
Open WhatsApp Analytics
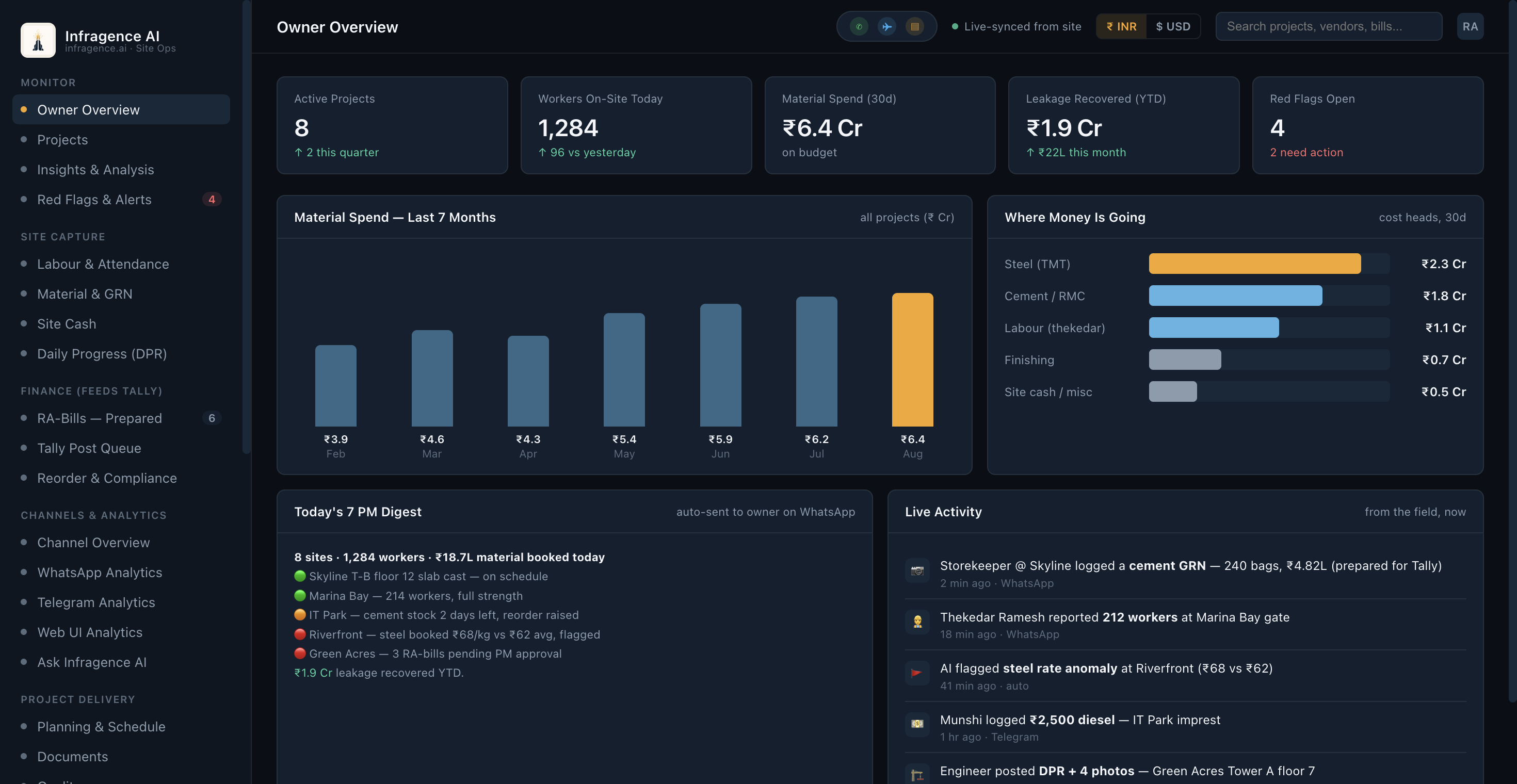[x=121, y=572]
